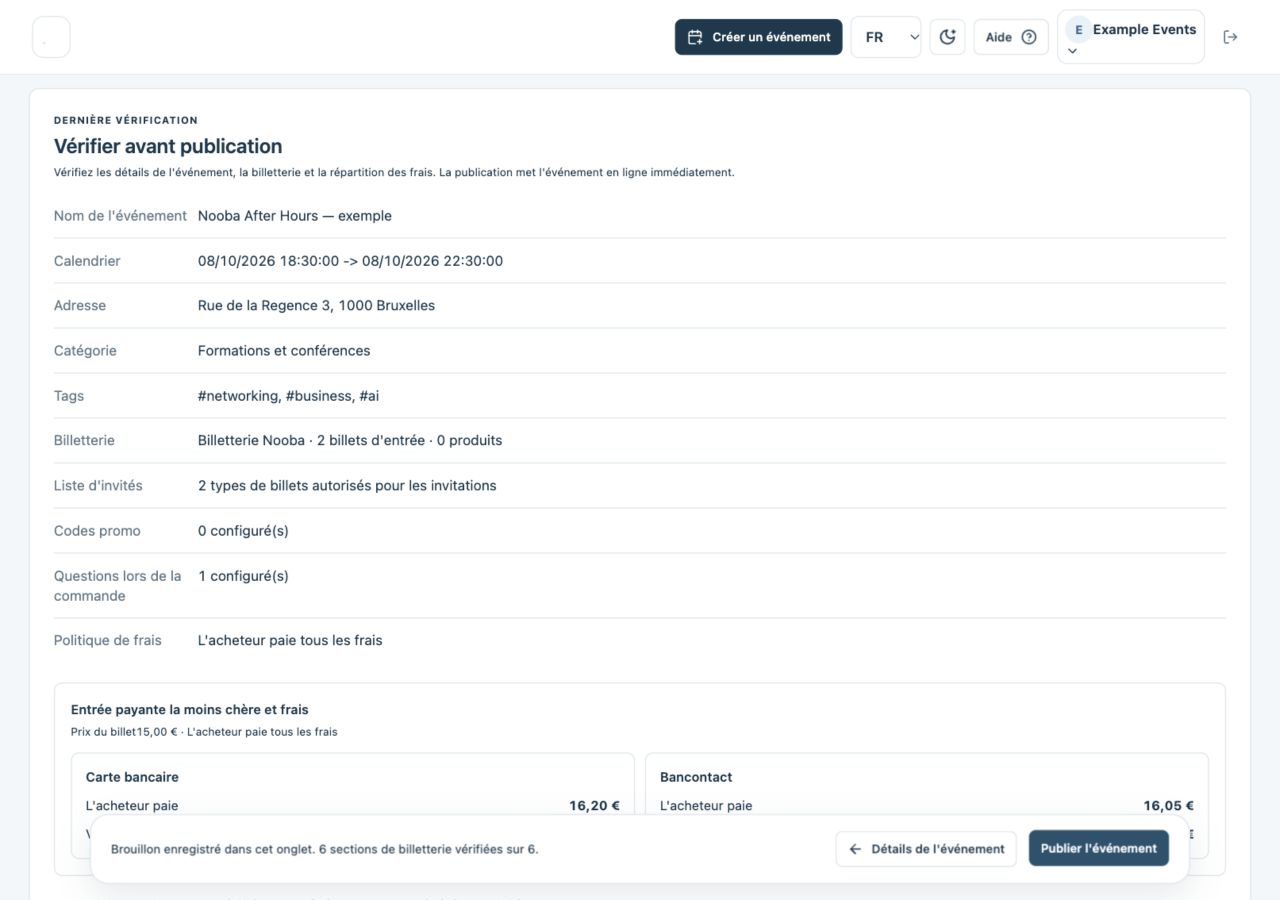Click the "Carte bancaire" card title
Screen dimensions: 1280x900
point(132,777)
